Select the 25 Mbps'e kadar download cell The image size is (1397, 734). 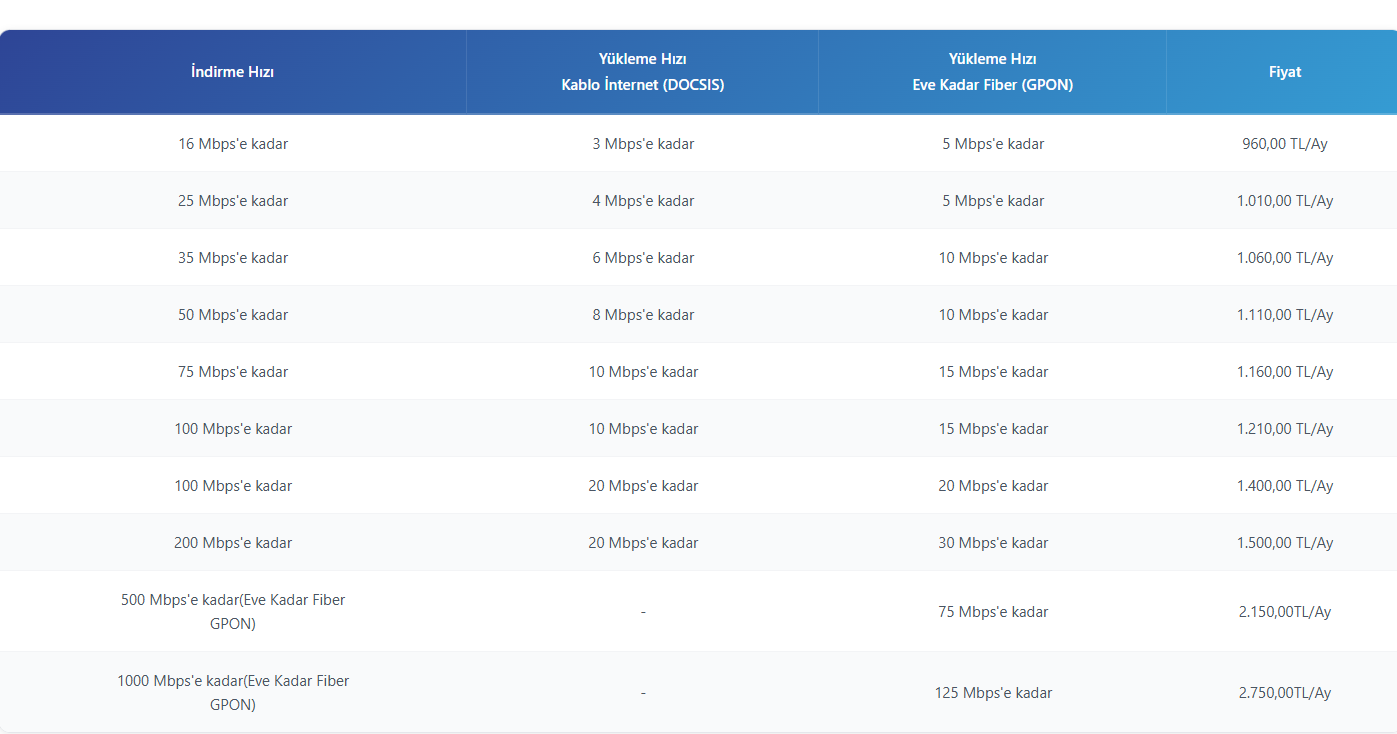[x=233, y=201]
